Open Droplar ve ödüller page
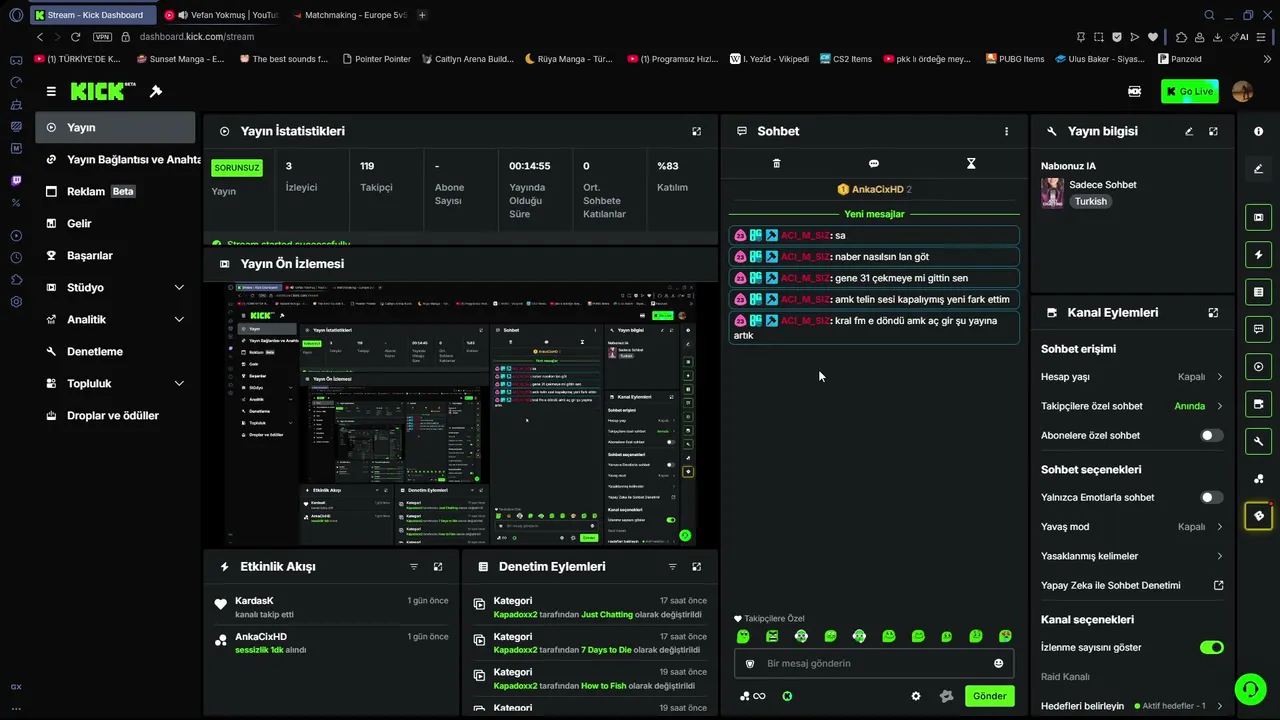 tap(115, 415)
